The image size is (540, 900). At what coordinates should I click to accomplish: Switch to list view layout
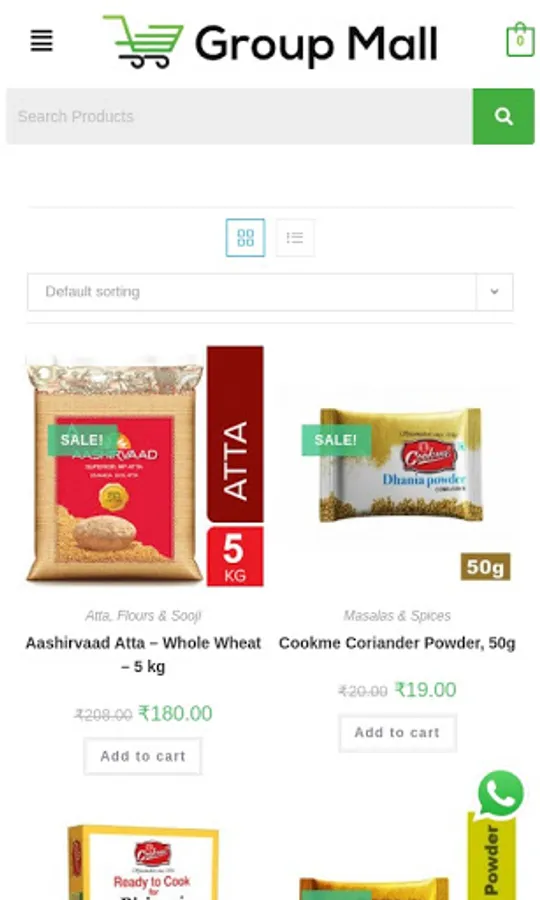pyautogui.click(x=295, y=238)
